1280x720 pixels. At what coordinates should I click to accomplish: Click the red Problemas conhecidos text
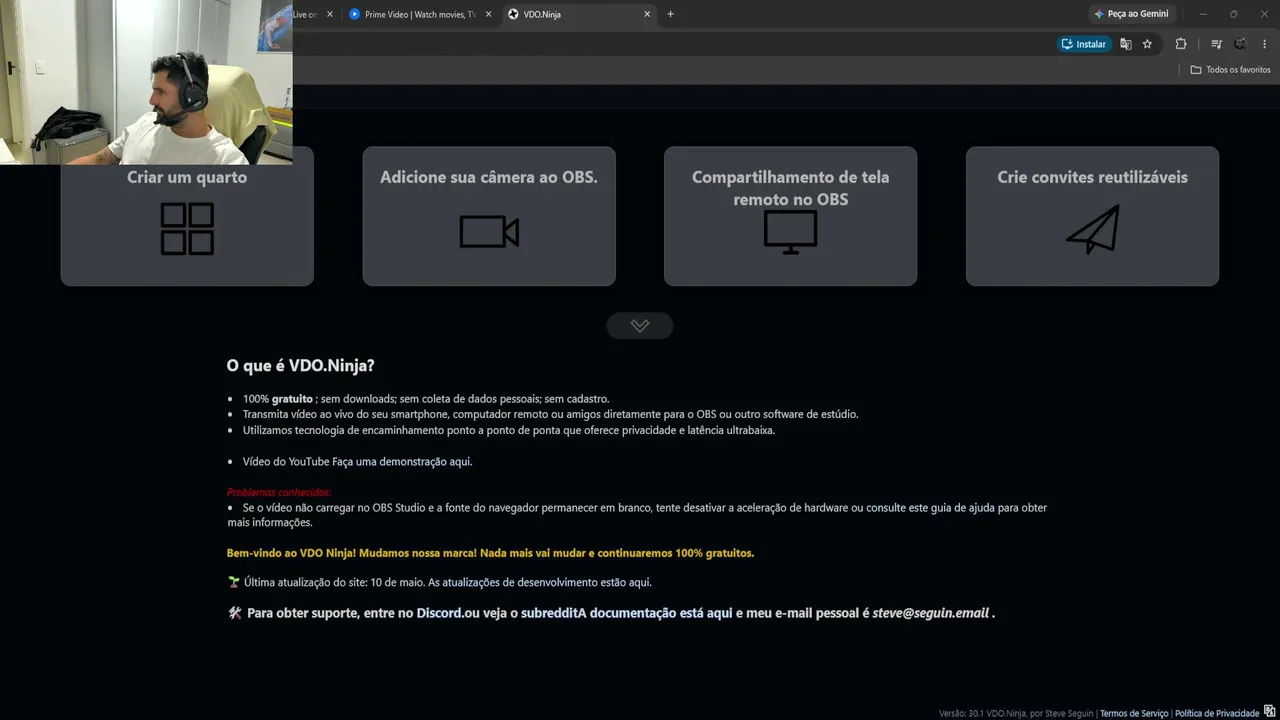click(x=279, y=492)
